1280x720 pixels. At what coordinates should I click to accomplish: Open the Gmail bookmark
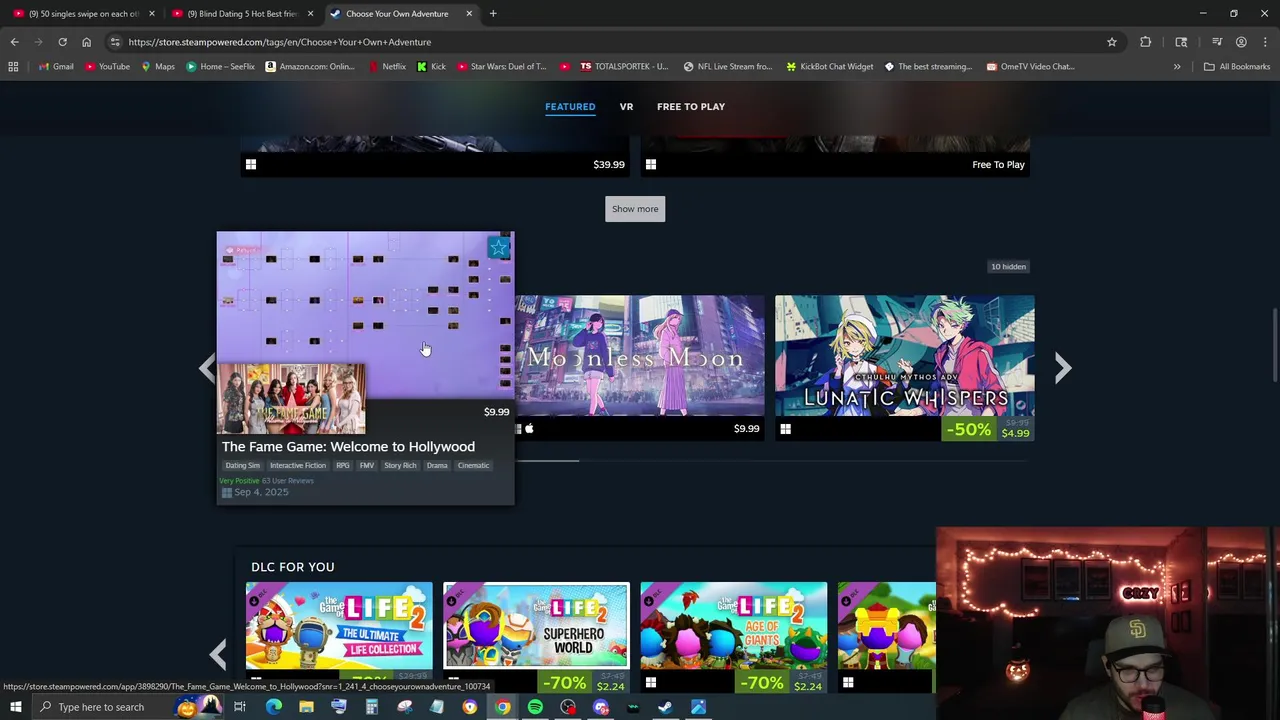tap(56, 67)
